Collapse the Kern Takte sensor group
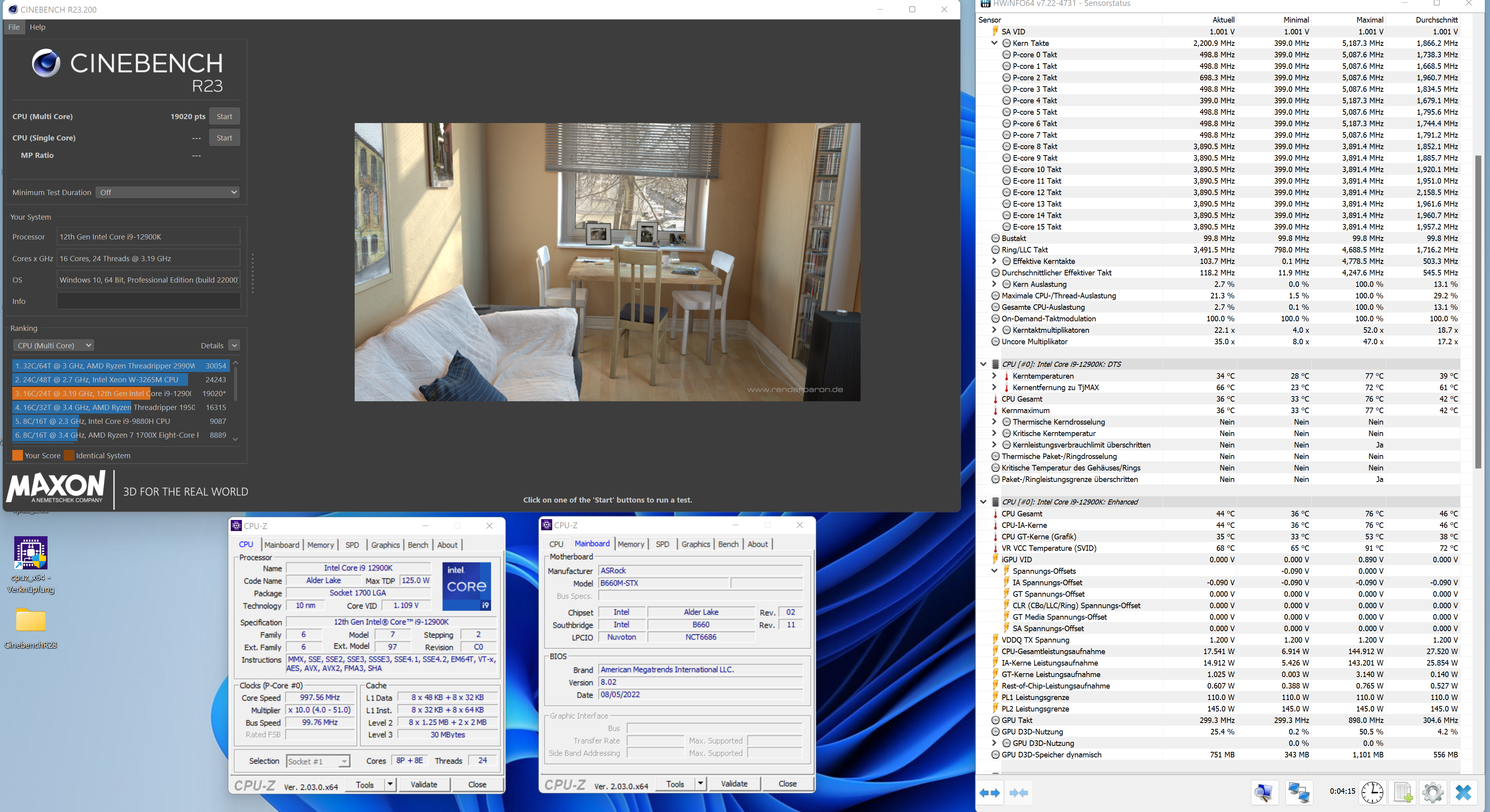 994,43
